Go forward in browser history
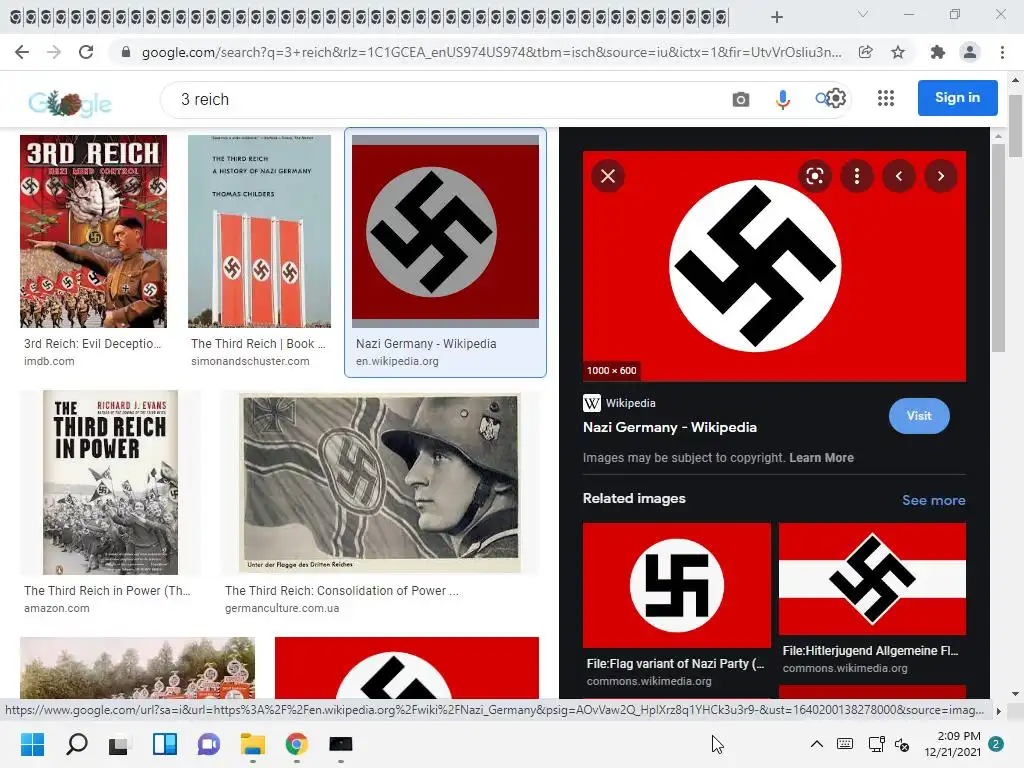 point(54,52)
